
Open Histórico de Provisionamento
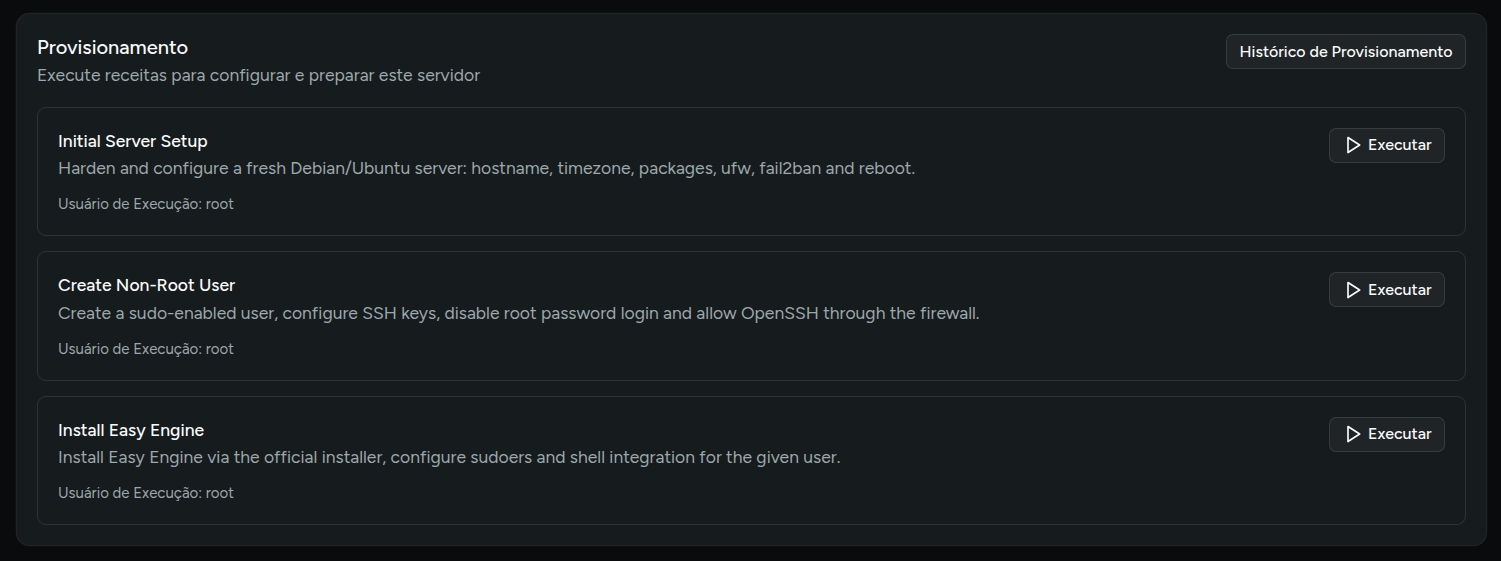(1345, 52)
